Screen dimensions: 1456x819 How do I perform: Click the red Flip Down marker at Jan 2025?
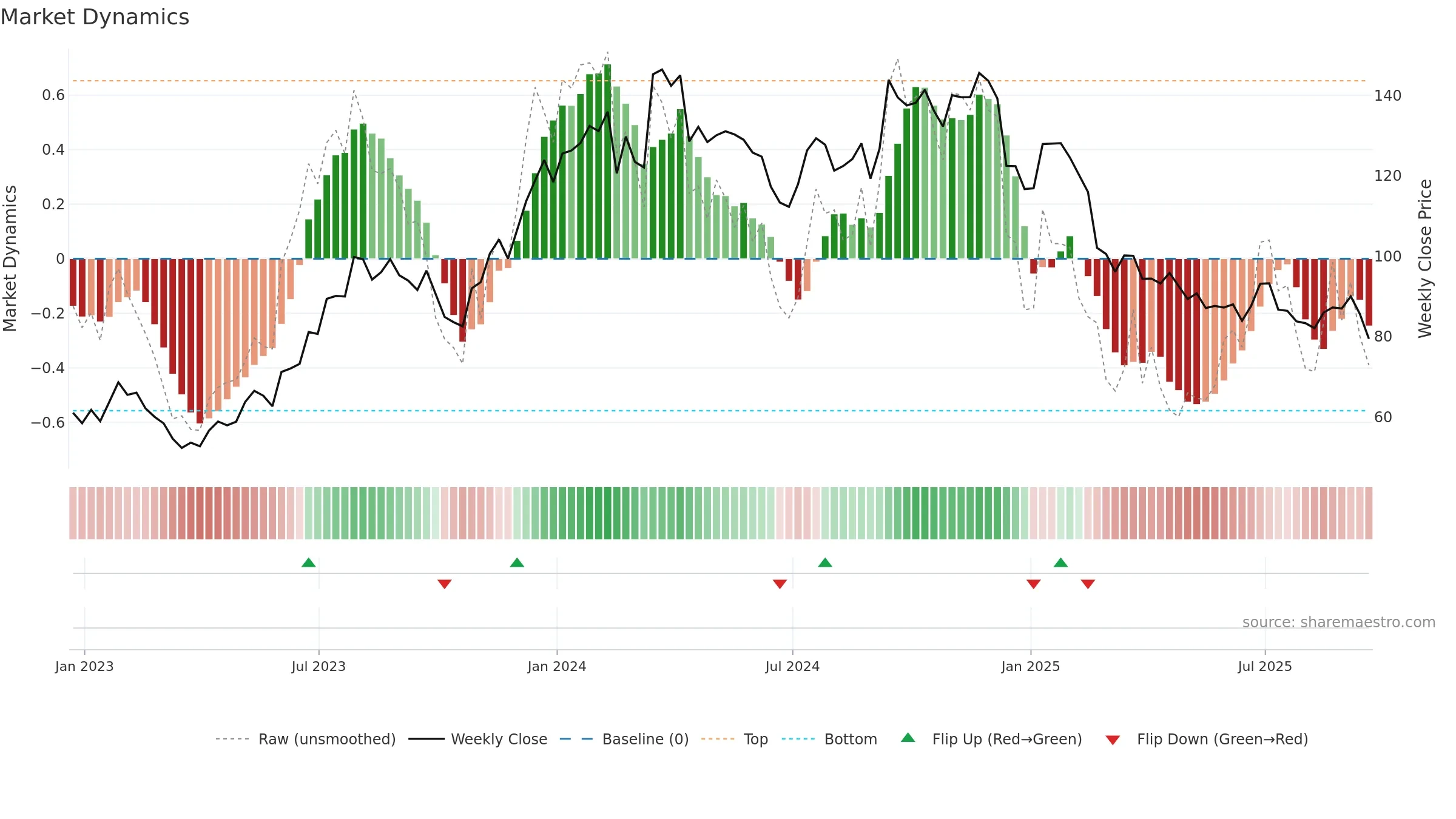coord(1034,584)
